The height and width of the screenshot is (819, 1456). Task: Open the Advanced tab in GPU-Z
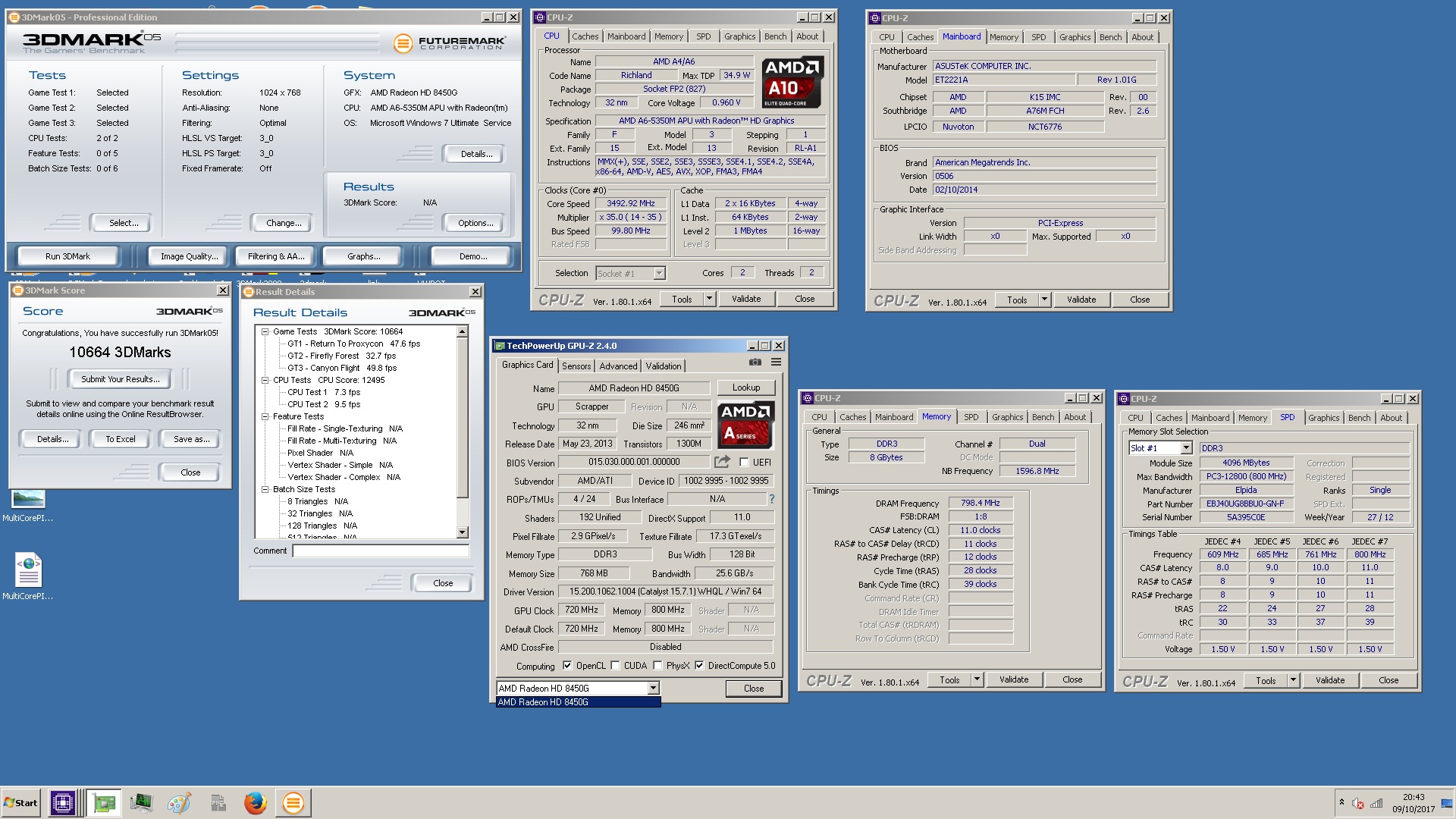[618, 366]
